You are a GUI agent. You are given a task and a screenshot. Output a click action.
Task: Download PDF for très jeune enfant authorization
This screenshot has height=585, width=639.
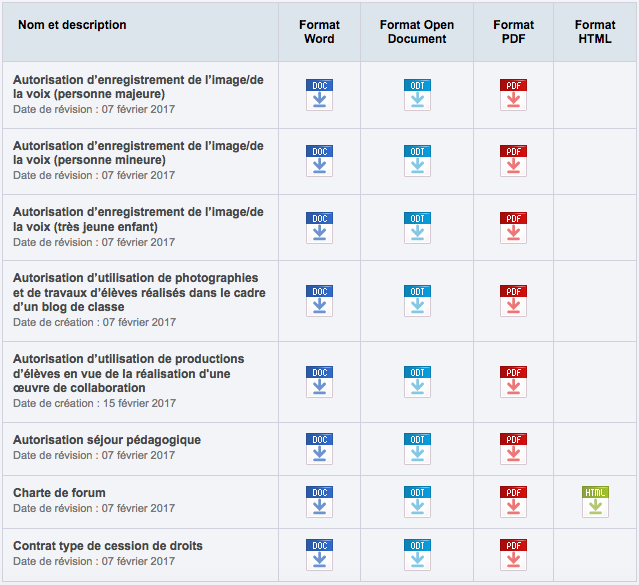pos(513,227)
